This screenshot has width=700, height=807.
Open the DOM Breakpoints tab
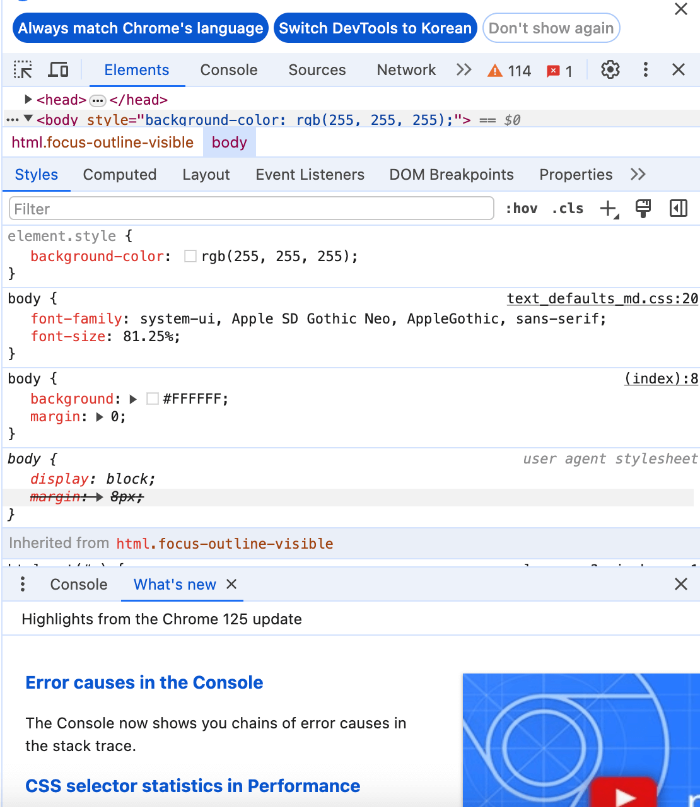[x=451, y=174]
